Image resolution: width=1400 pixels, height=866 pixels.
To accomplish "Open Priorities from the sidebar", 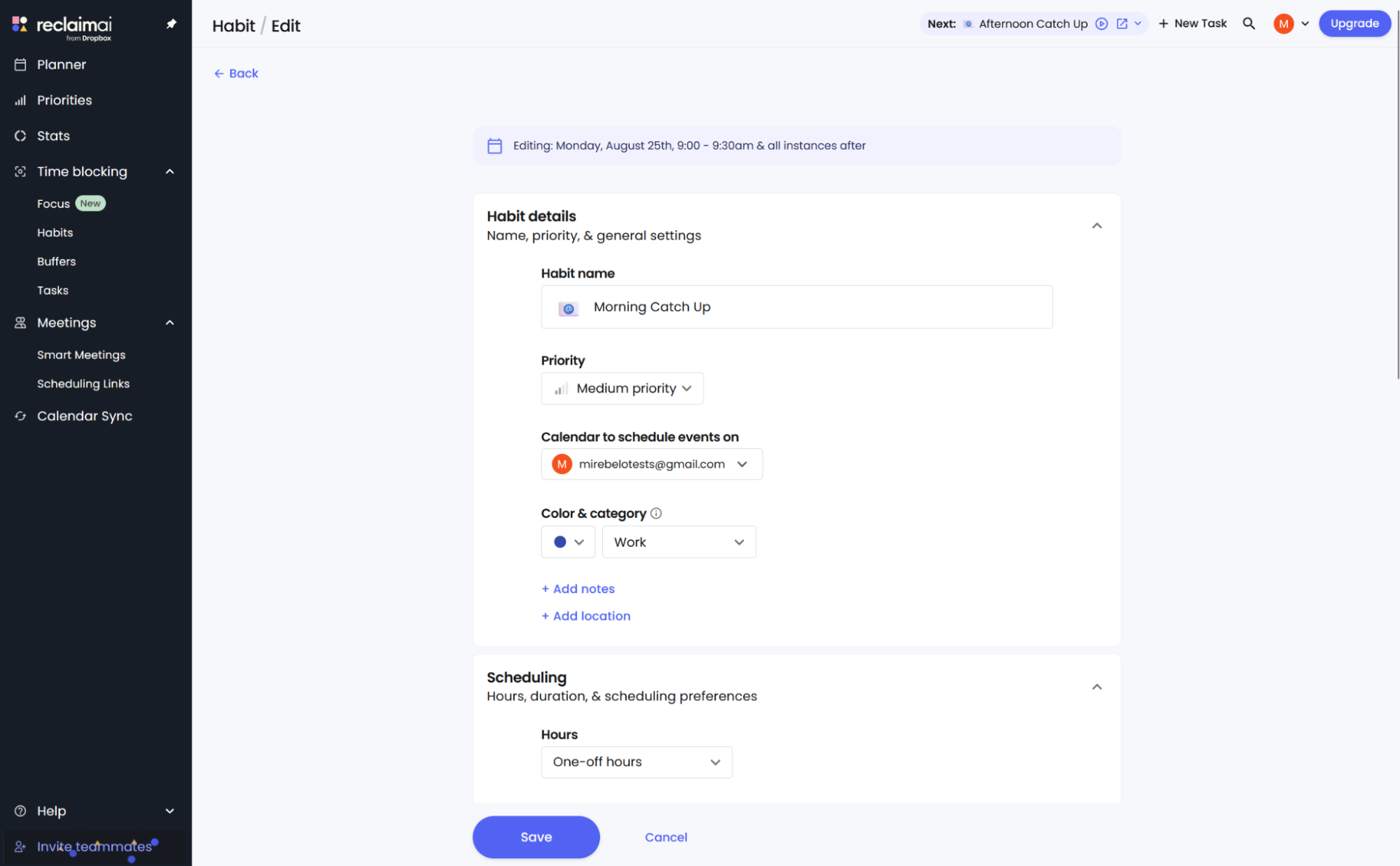I will 21,100.
